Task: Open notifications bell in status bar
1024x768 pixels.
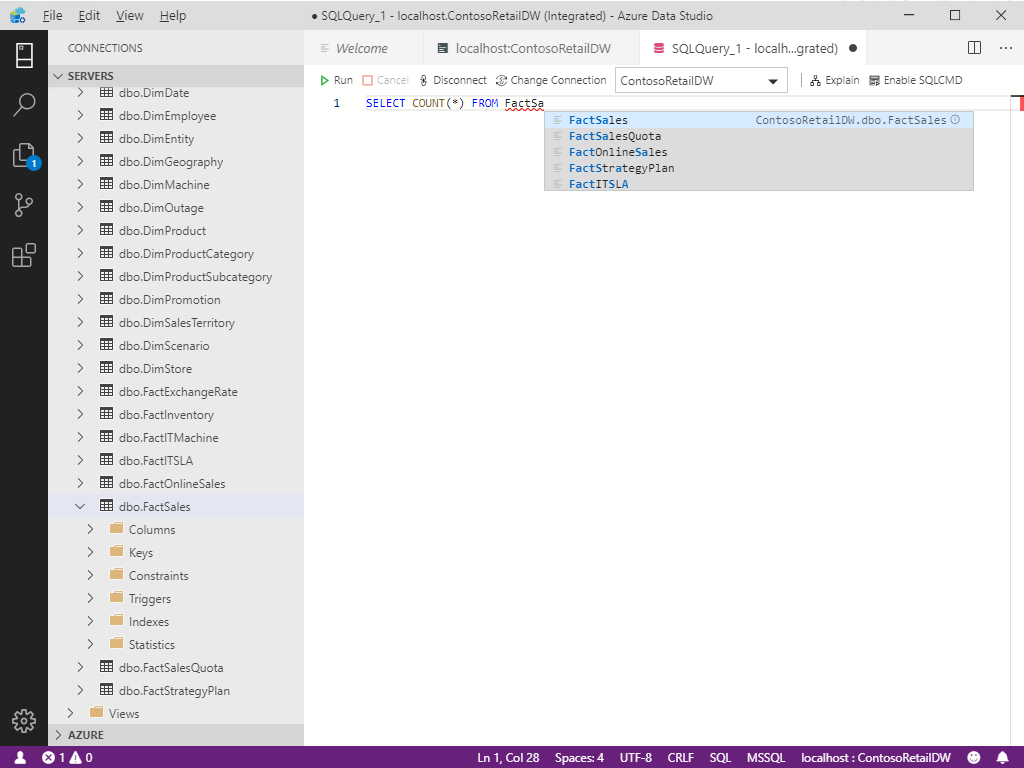Action: pyautogui.click(x=1002, y=758)
